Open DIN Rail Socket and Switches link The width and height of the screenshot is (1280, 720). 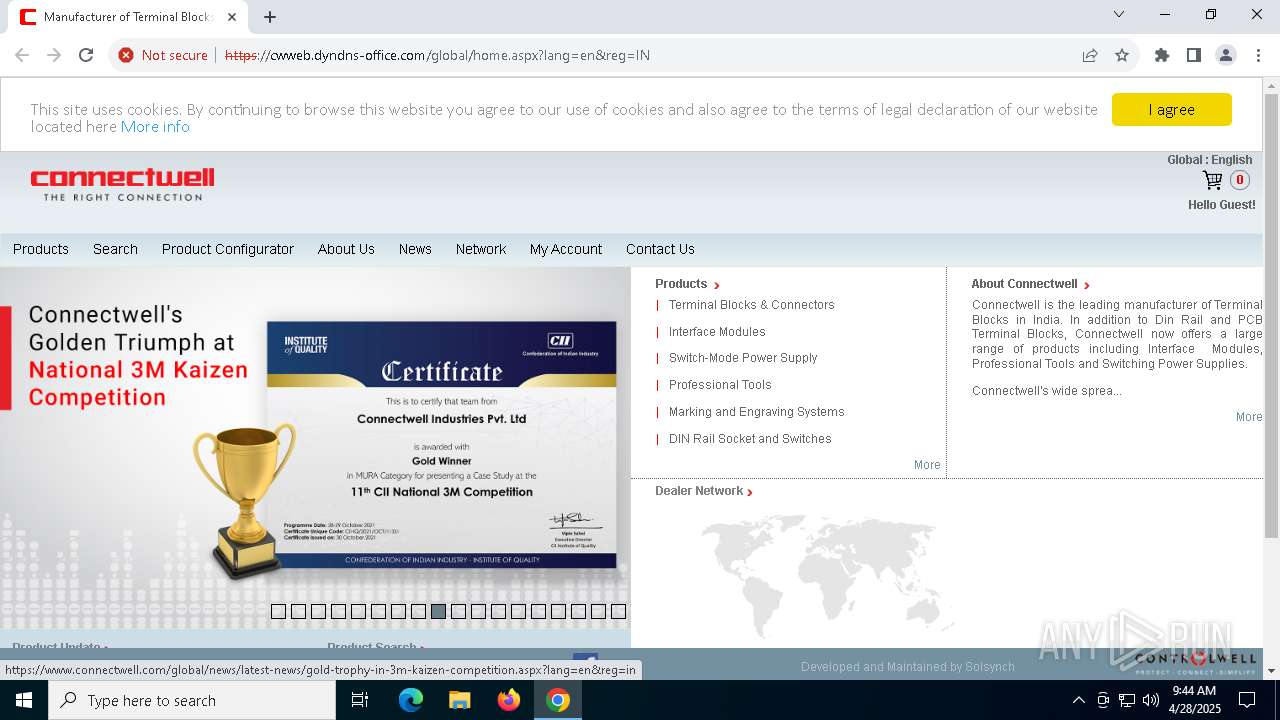click(x=750, y=439)
